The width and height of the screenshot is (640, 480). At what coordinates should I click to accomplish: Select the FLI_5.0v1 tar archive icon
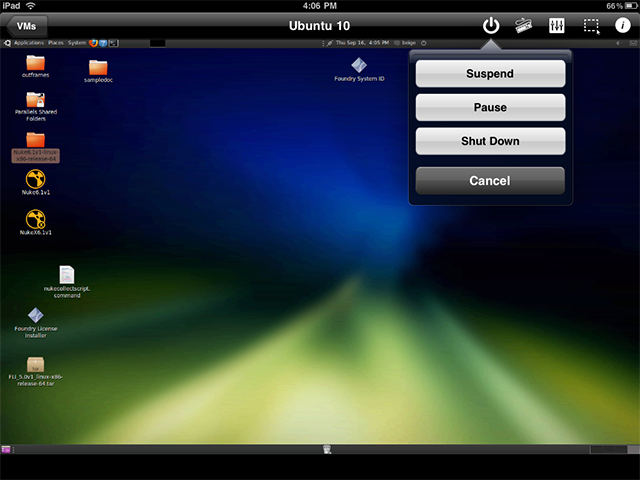[x=36, y=371]
